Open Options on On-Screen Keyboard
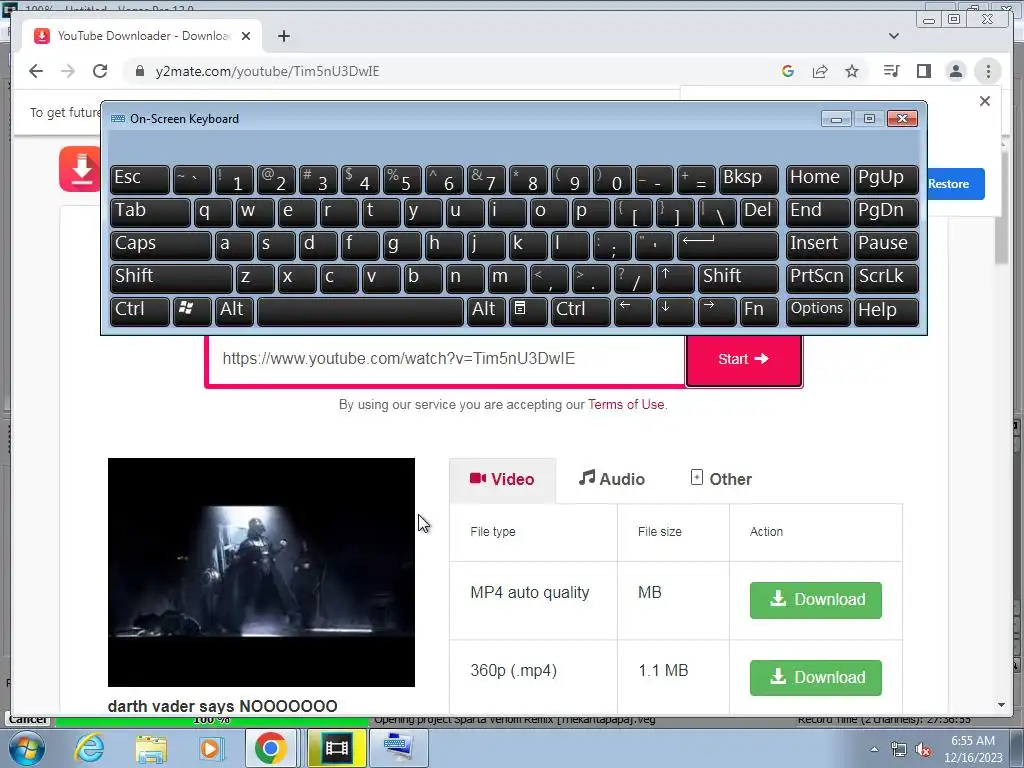The height and width of the screenshot is (768, 1024). [818, 311]
